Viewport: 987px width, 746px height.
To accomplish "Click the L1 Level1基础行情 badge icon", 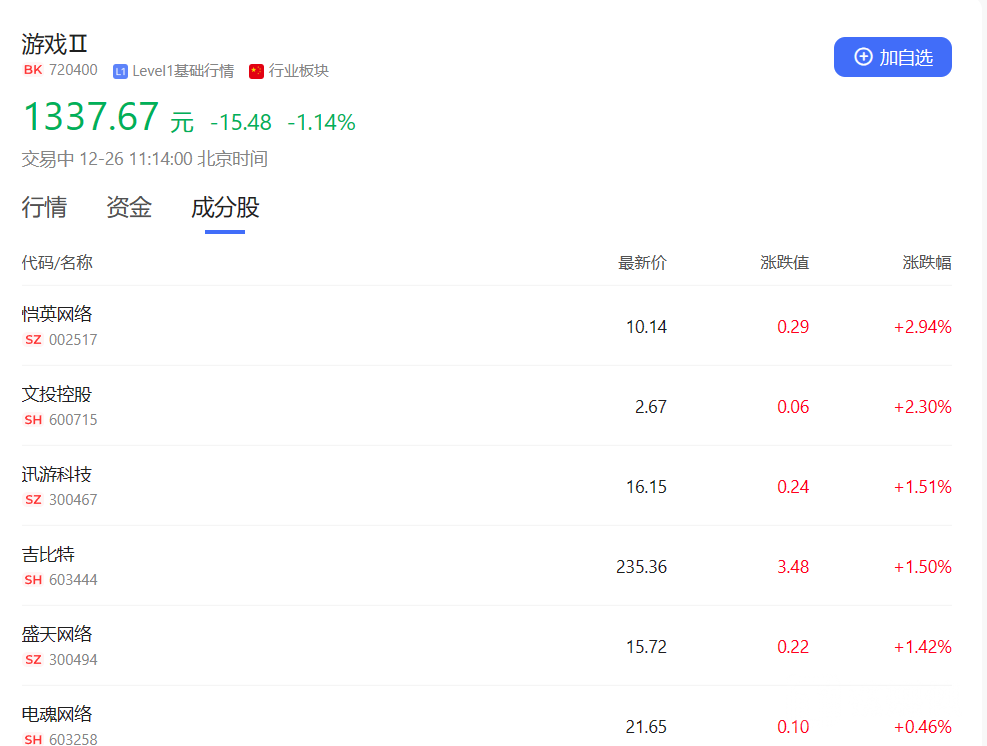I will point(120,71).
